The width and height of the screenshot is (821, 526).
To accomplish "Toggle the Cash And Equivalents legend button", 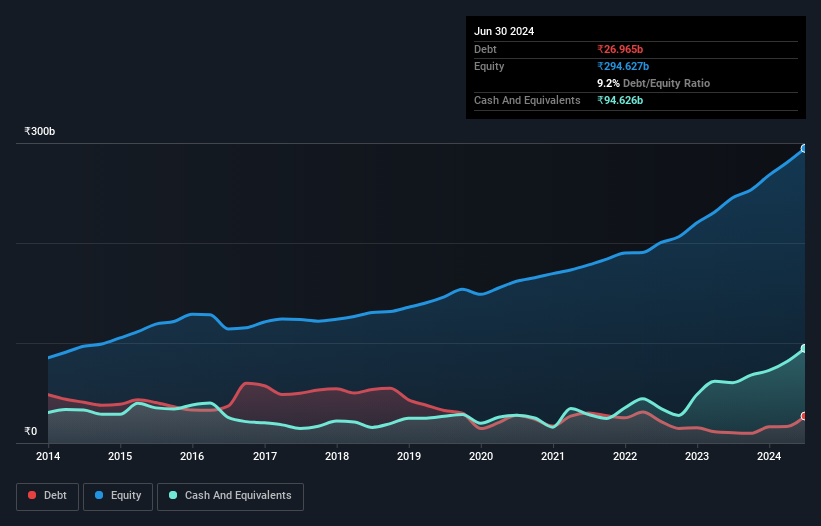I will coord(230,496).
